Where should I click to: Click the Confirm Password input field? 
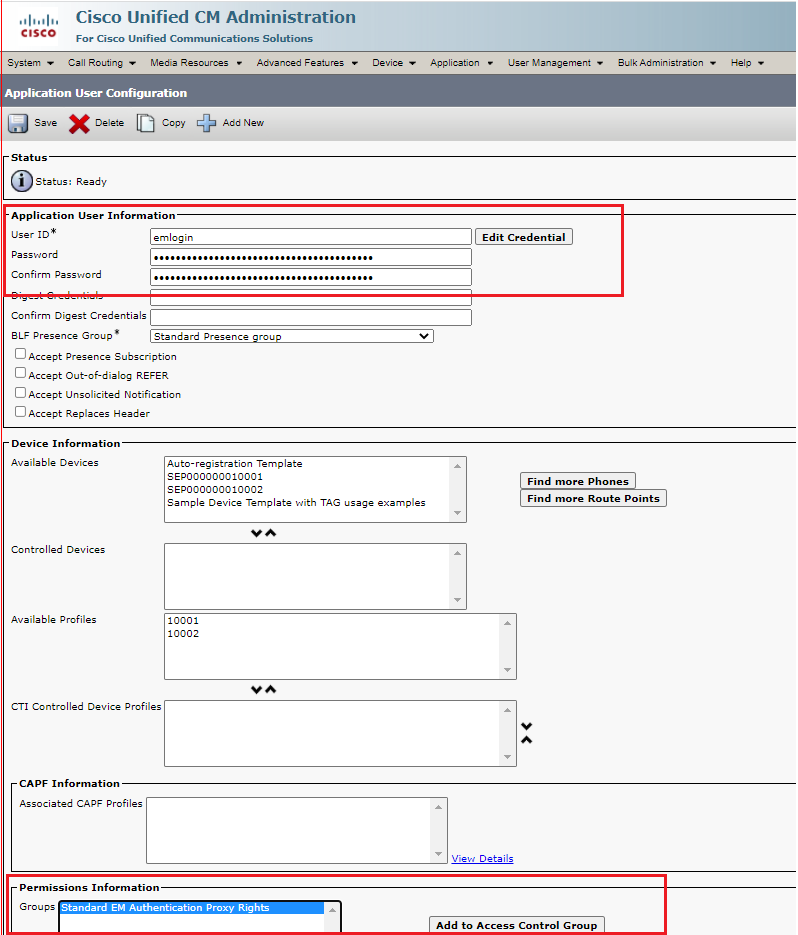(311, 277)
